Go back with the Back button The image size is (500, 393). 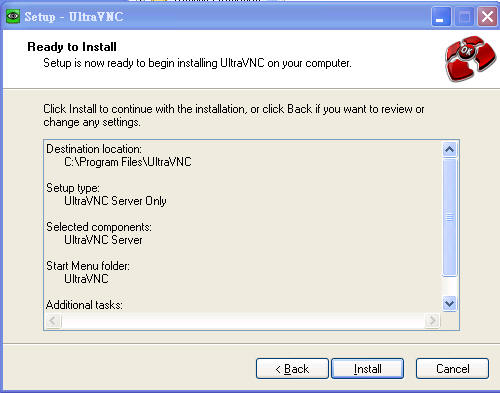point(292,369)
